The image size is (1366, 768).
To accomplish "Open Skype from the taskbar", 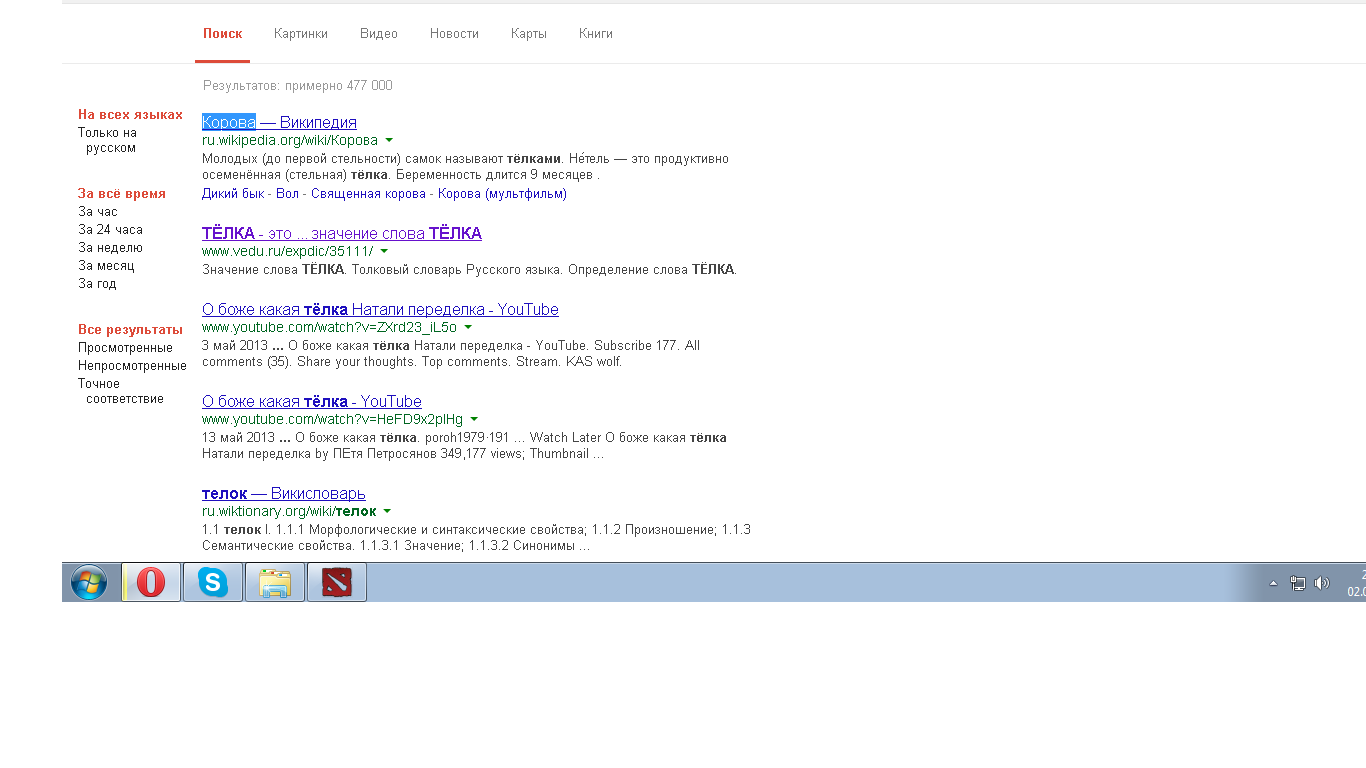I will [x=213, y=582].
